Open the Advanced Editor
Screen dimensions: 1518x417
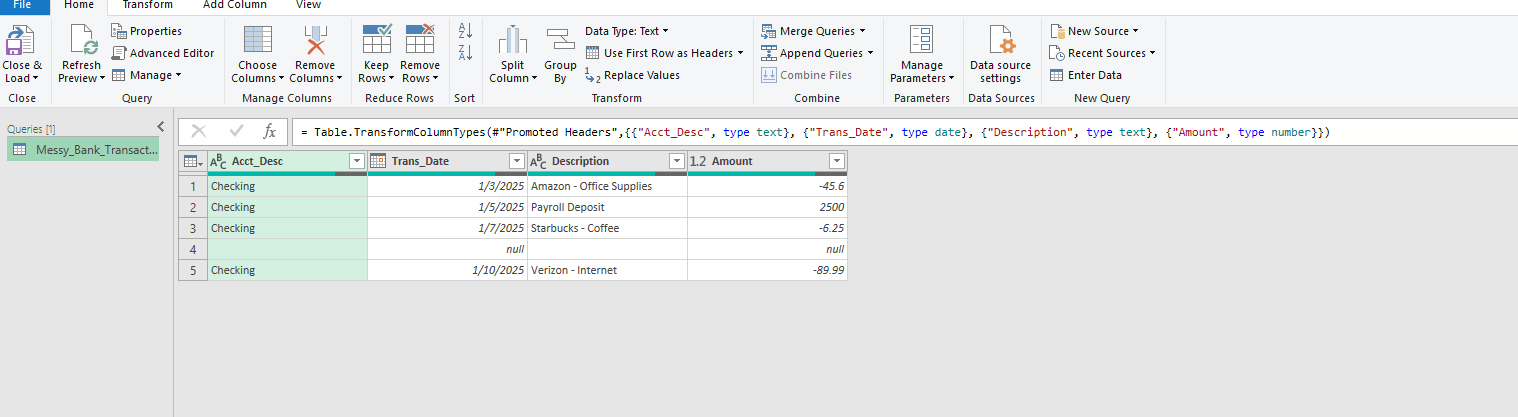point(163,53)
